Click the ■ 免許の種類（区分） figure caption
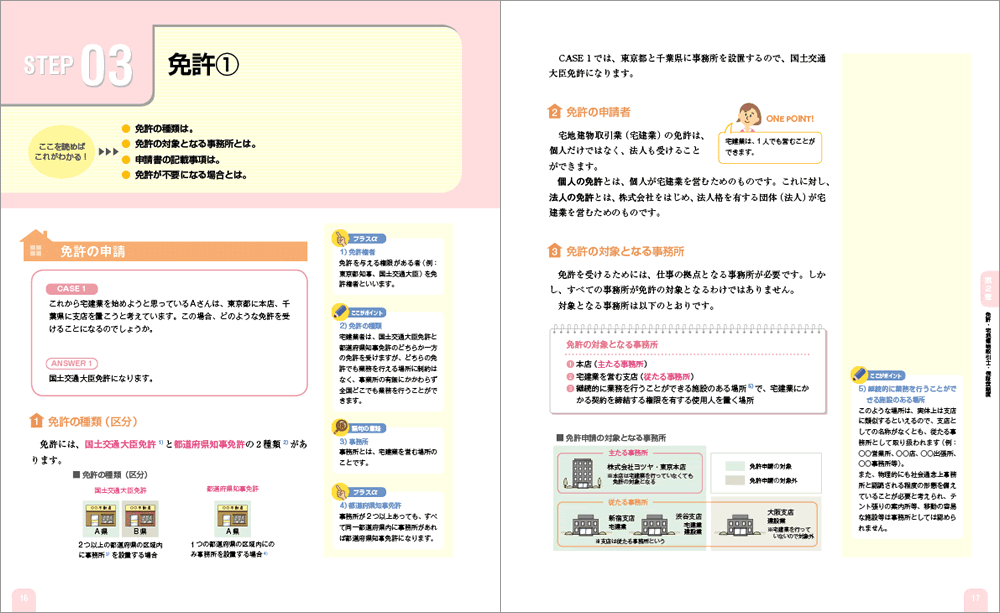This screenshot has width=1000, height=613. (110, 475)
